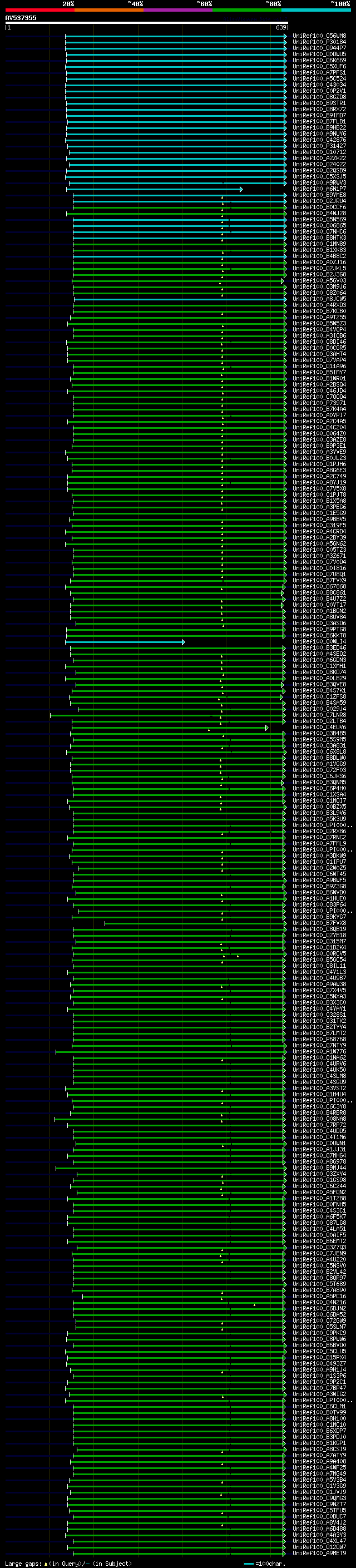Open hit UniRef100_C4EUV6

tap(319, 728)
